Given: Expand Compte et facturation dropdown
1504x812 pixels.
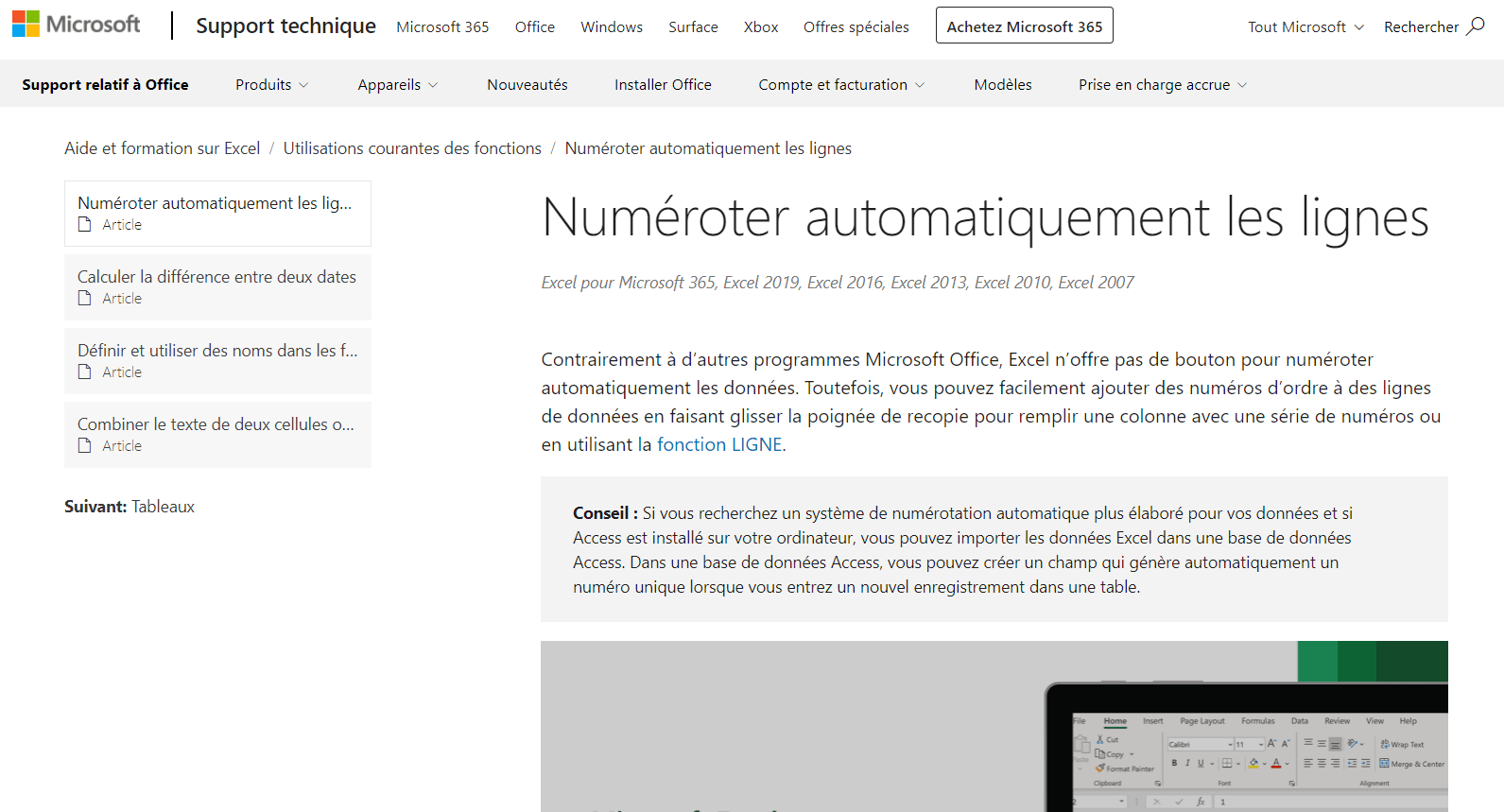Looking at the screenshot, I should tap(841, 84).
